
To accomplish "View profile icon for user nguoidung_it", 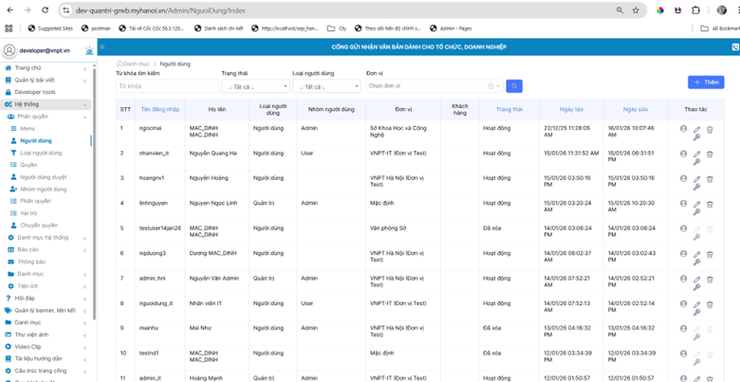I will (683, 304).
